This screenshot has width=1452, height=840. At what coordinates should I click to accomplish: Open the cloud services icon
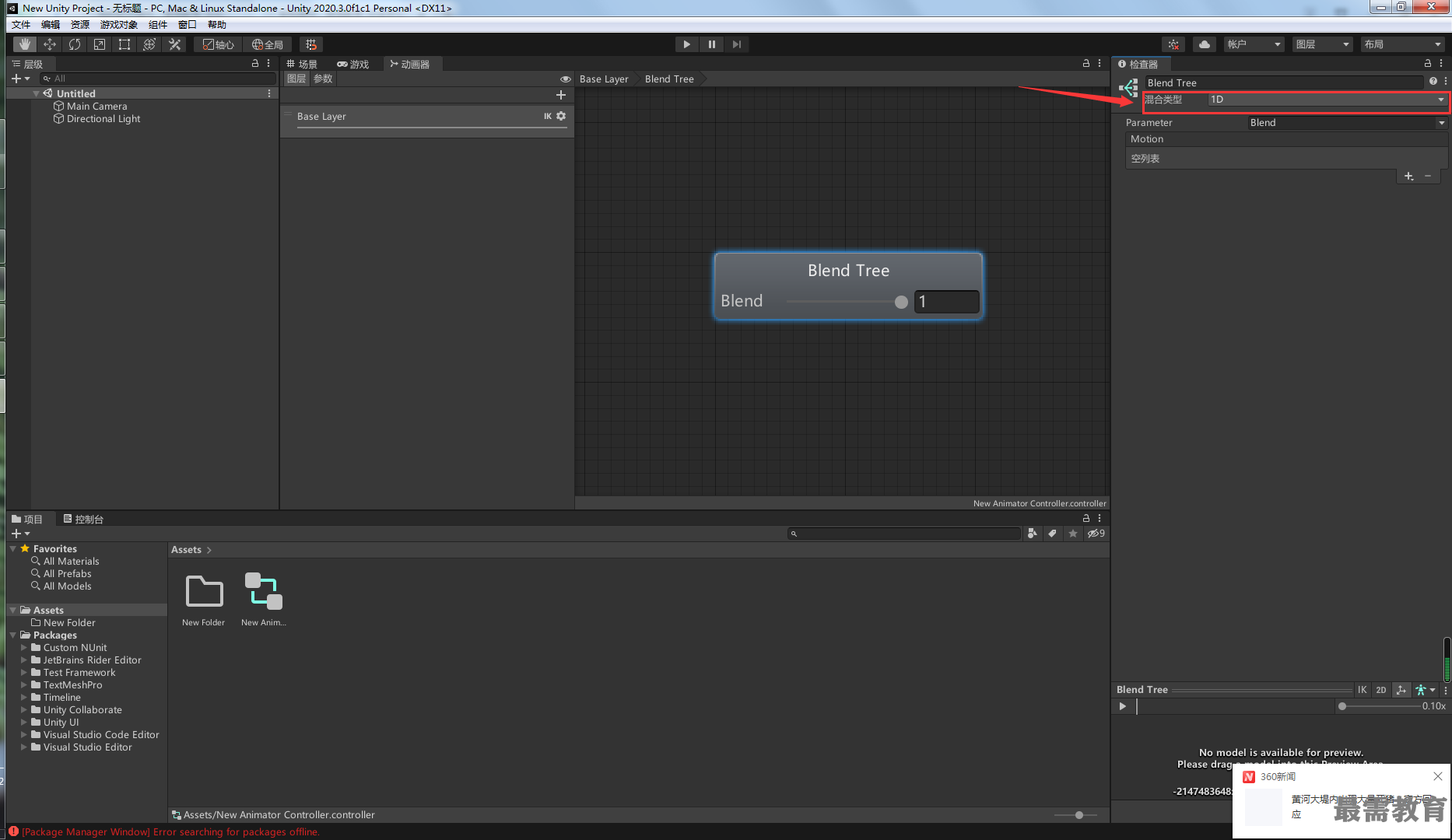[x=1204, y=44]
